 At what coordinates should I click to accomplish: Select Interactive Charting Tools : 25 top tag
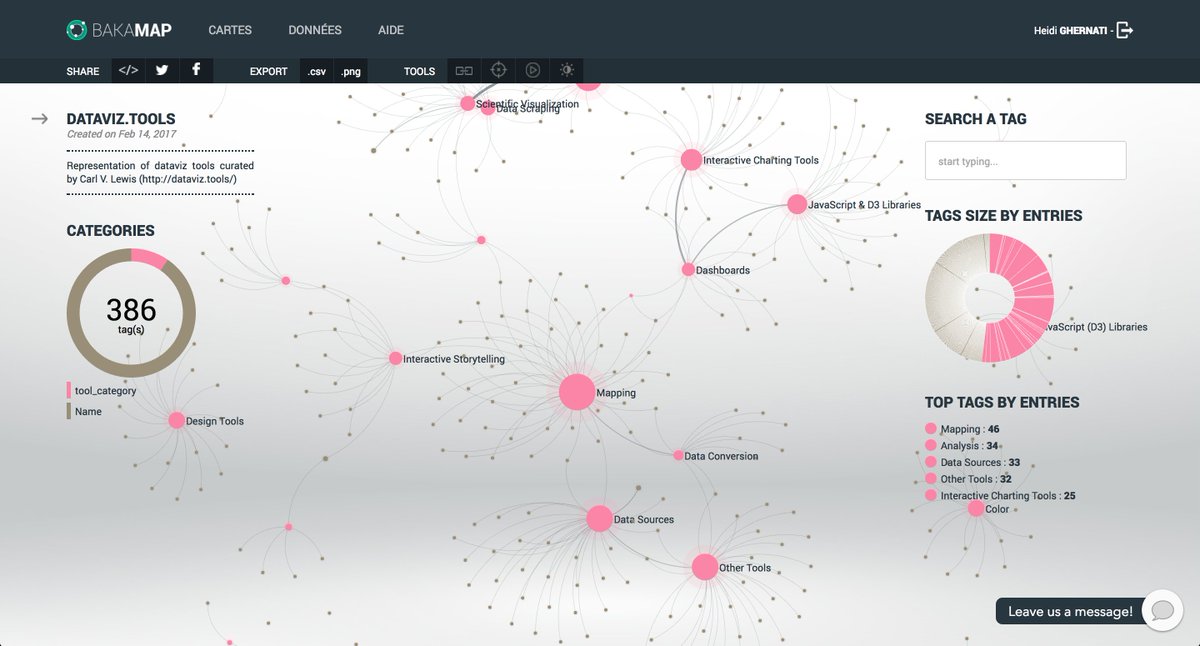pyautogui.click(x=1001, y=496)
